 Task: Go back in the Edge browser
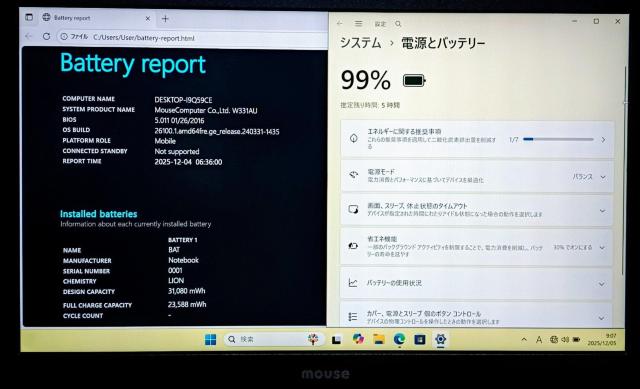click(x=29, y=36)
